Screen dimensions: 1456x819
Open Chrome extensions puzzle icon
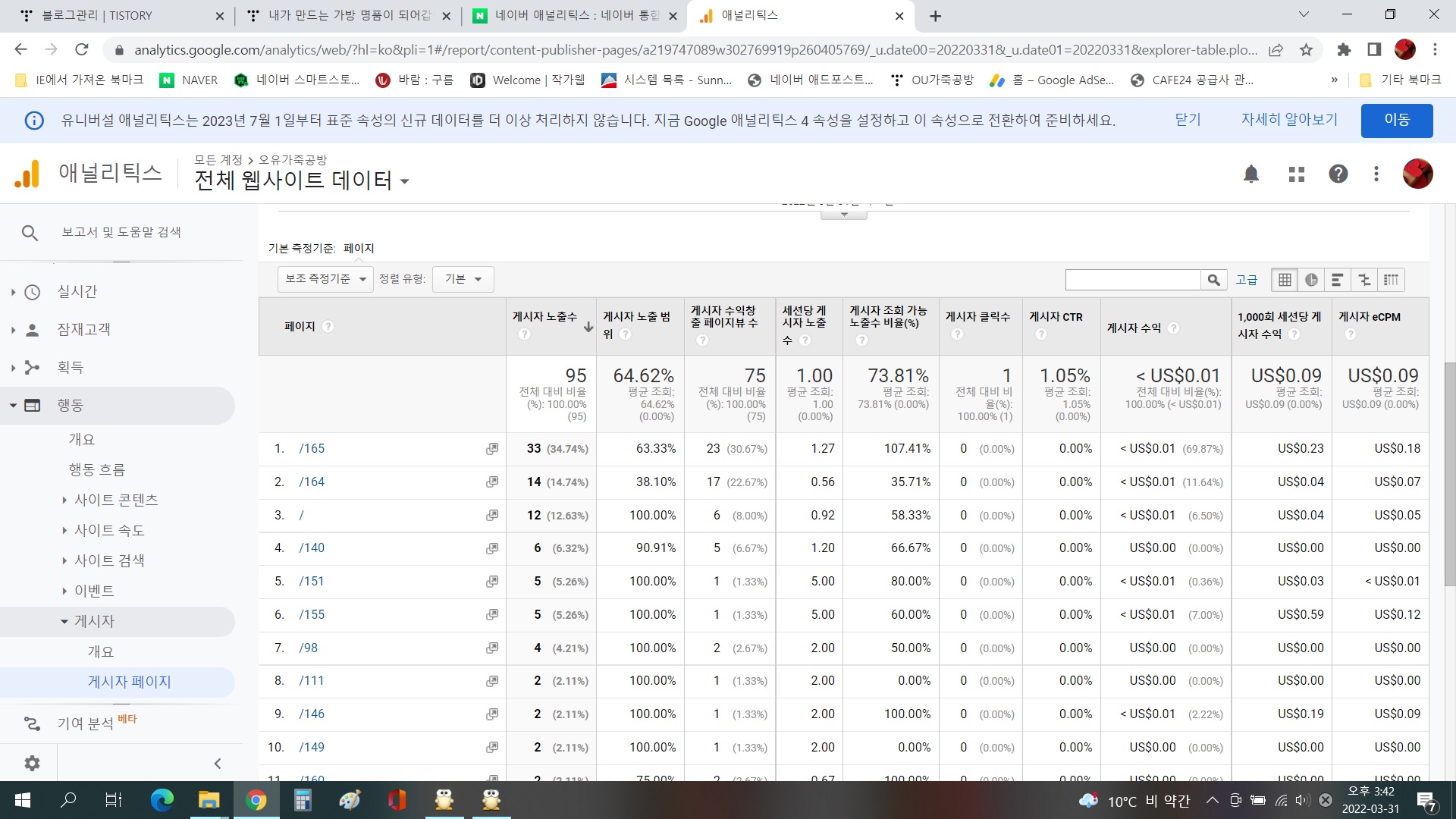[1344, 50]
